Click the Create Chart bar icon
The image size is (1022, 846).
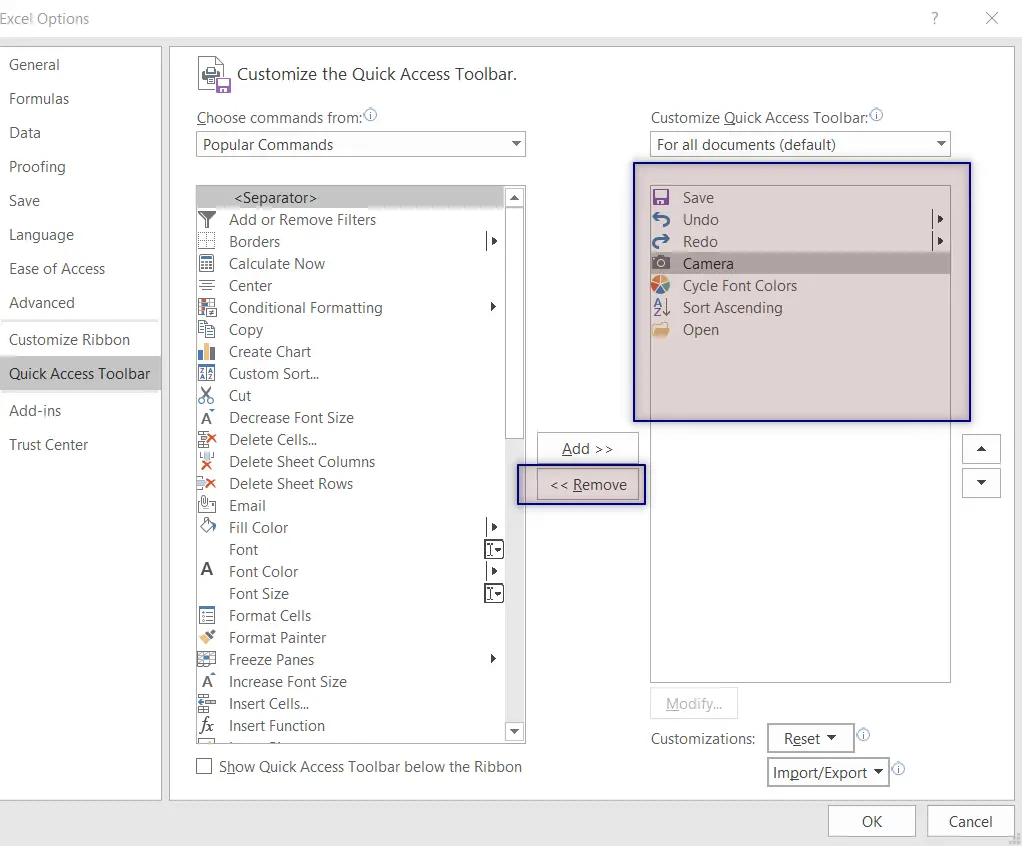click(x=207, y=351)
